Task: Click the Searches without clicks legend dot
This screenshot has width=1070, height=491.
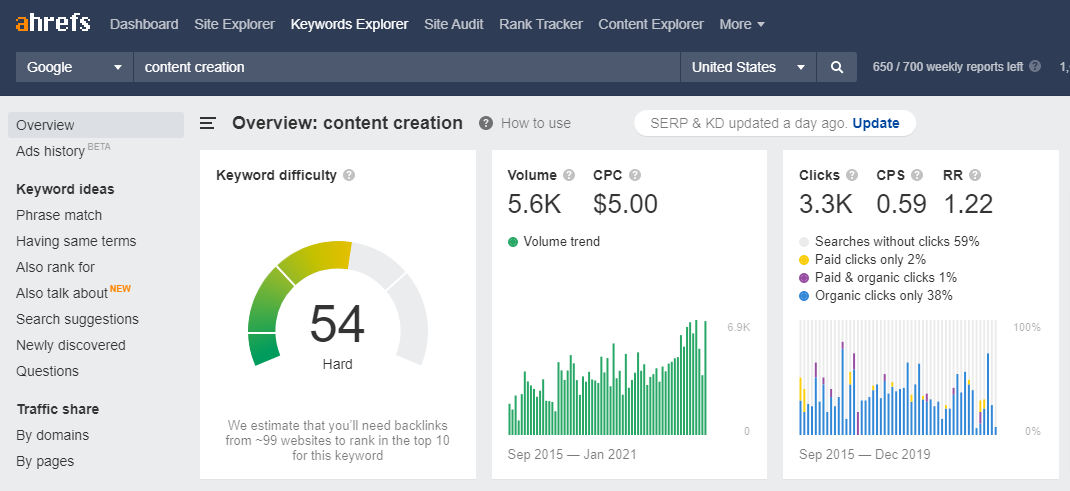Action: tap(804, 241)
